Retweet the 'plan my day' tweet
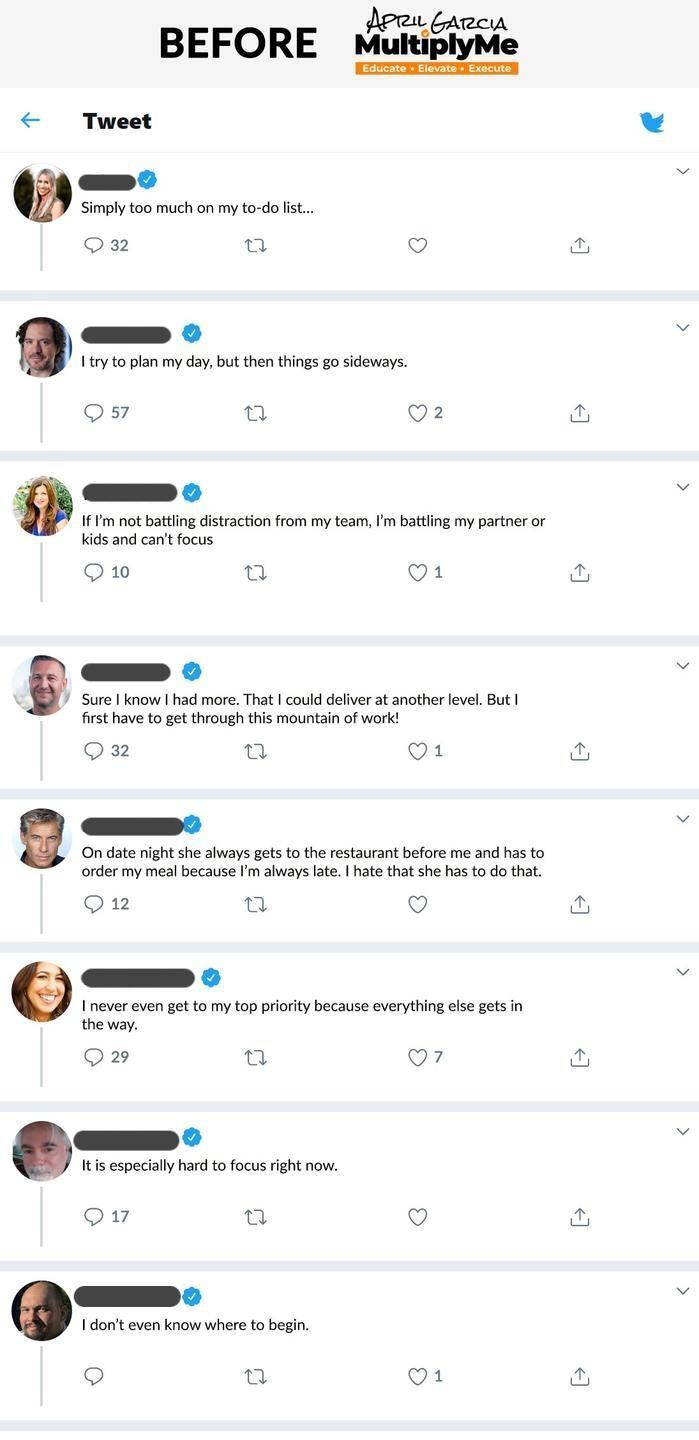Image resolution: width=699 pixels, height=1440 pixels. [x=255, y=413]
